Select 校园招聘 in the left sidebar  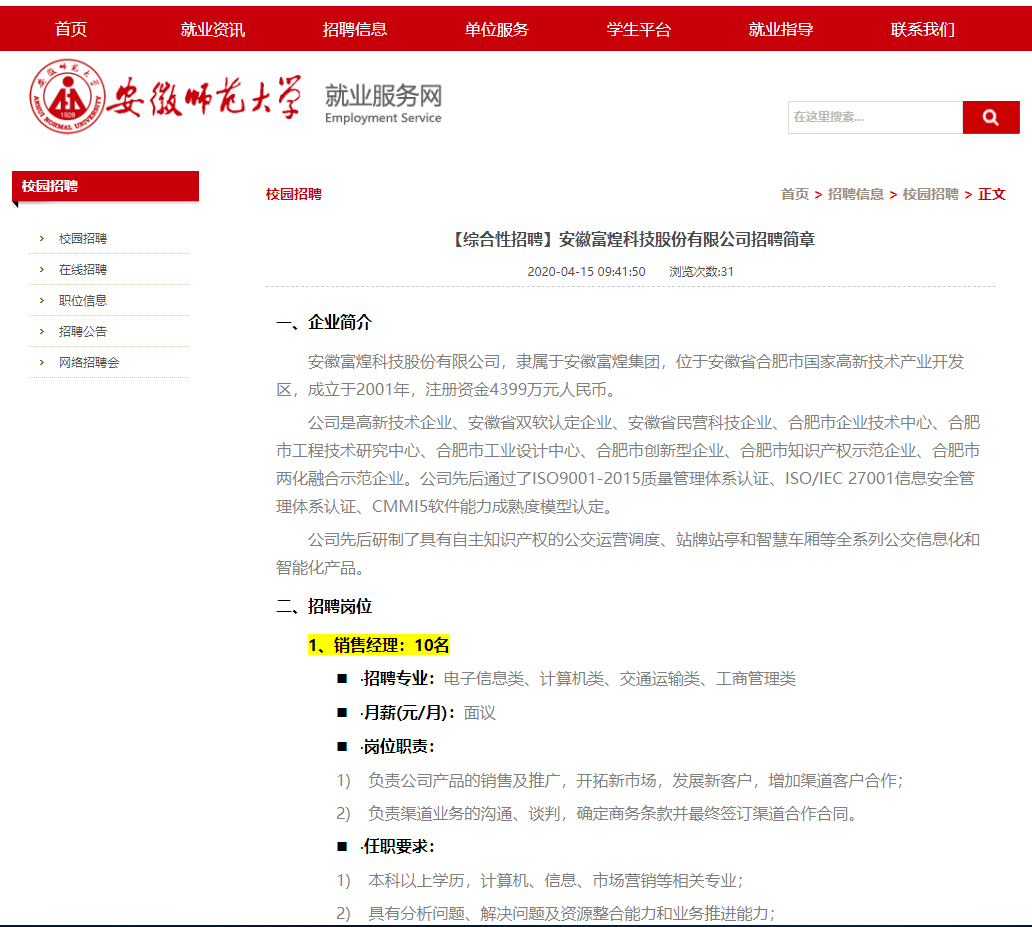tap(83, 240)
